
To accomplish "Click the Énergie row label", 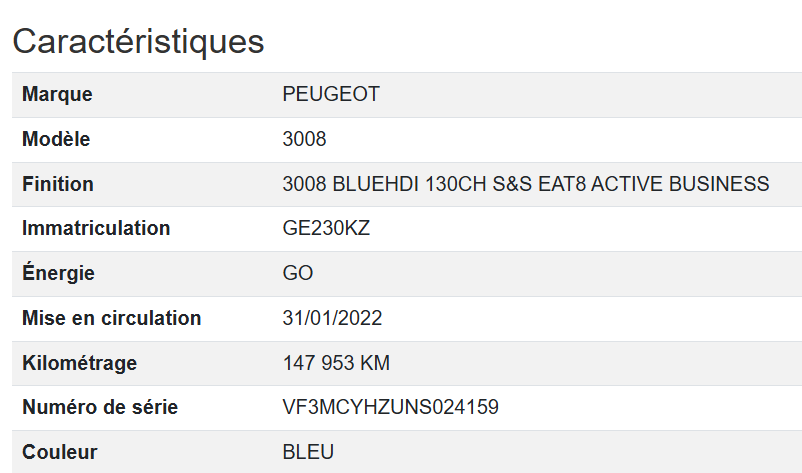I will pyautogui.click(x=58, y=273).
